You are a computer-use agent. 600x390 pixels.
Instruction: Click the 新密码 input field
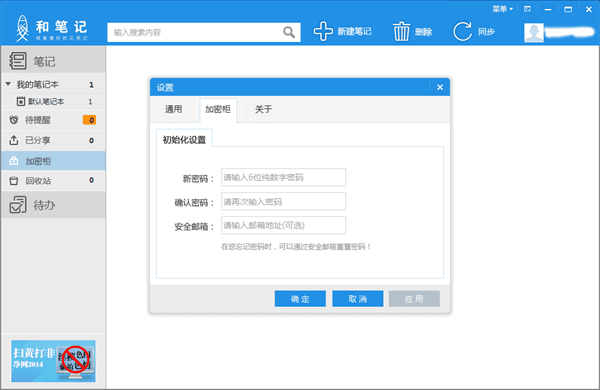[284, 177]
